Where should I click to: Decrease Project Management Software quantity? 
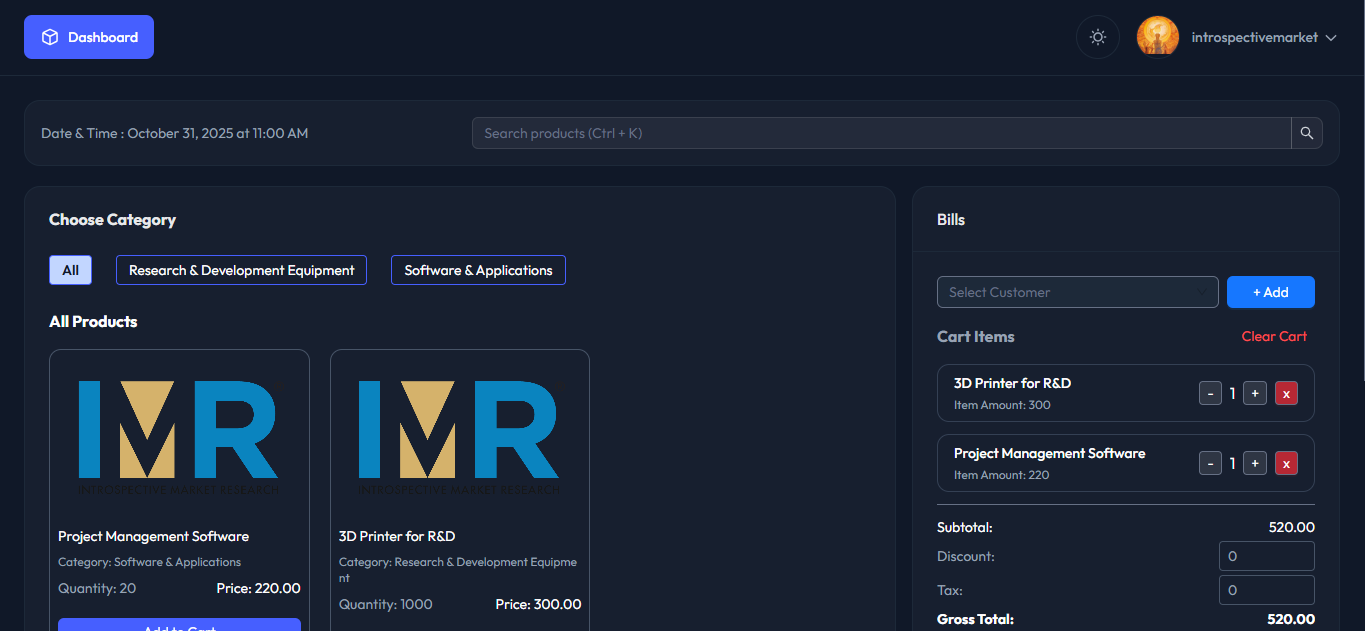click(x=1210, y=463)
